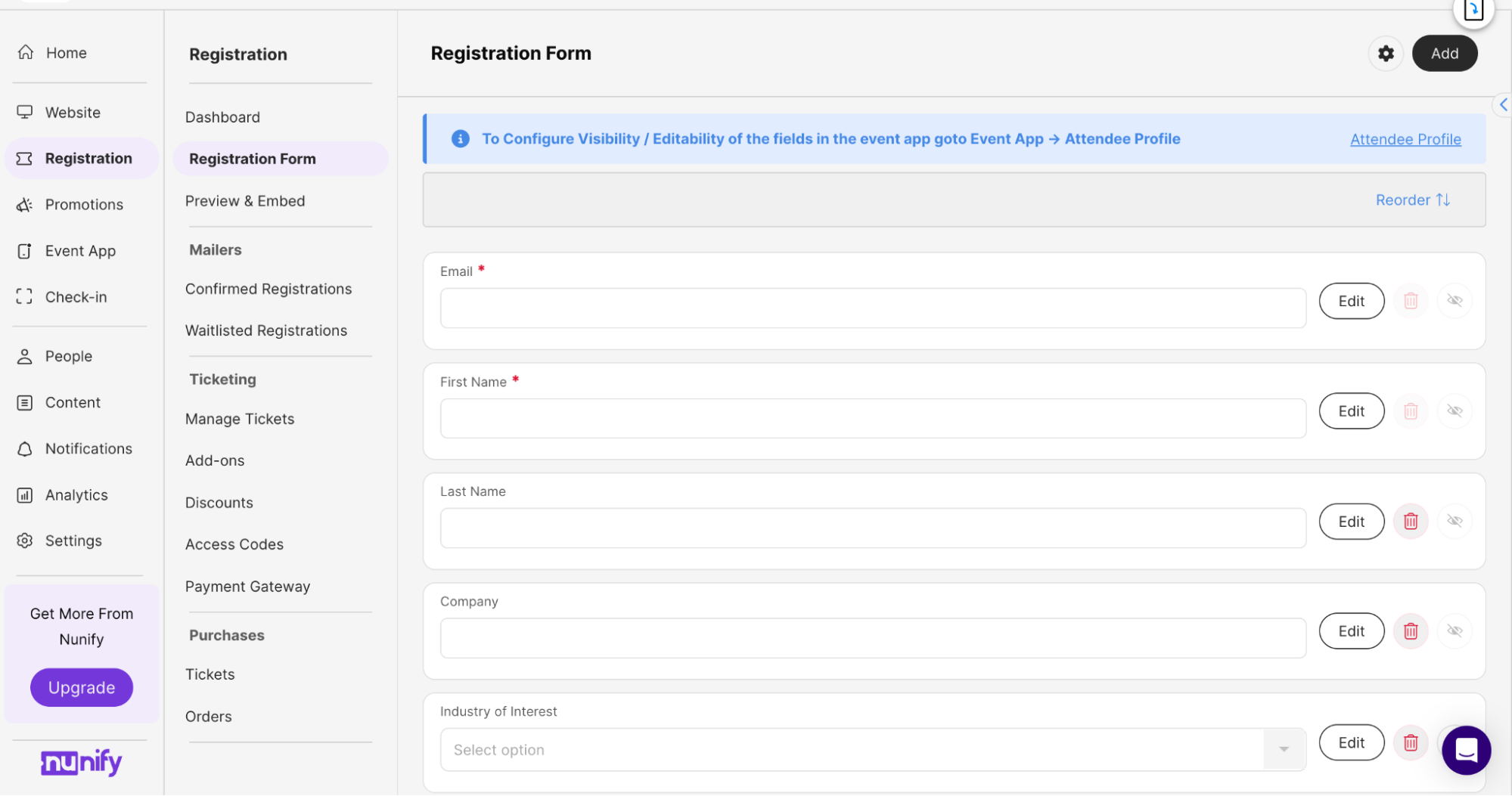Click the Event App phone icon
This screenshot has width=1512, height=796.
[25, 251]
